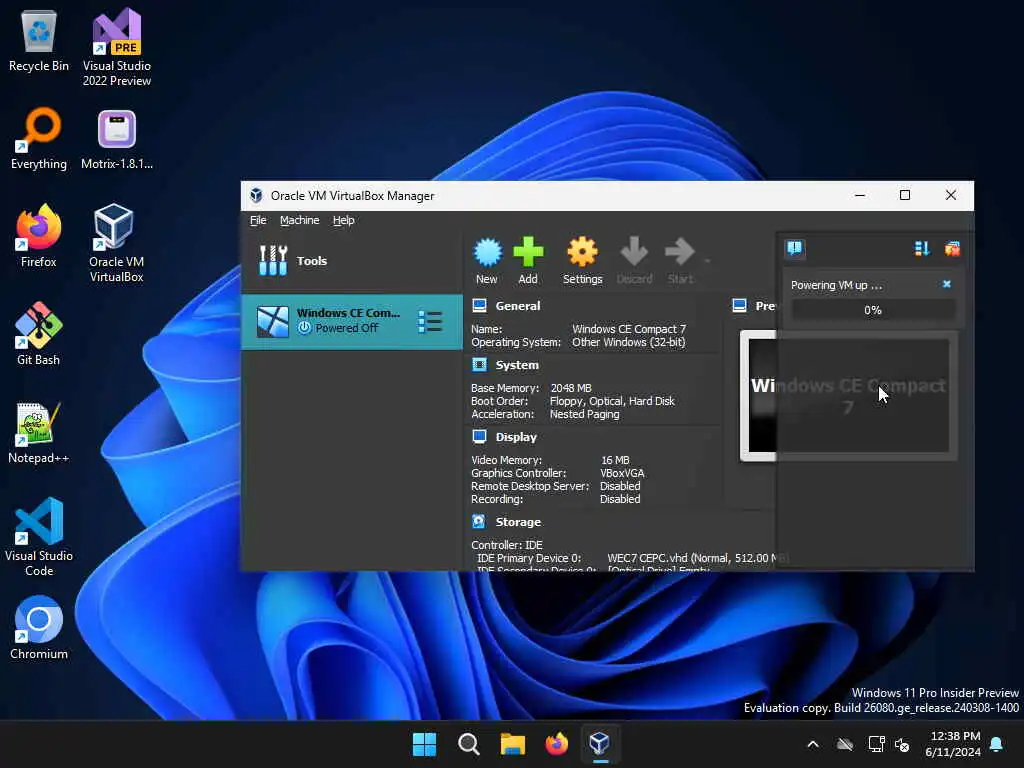Select the Windows CE Com... VM entry

click(x=351, y=321)
